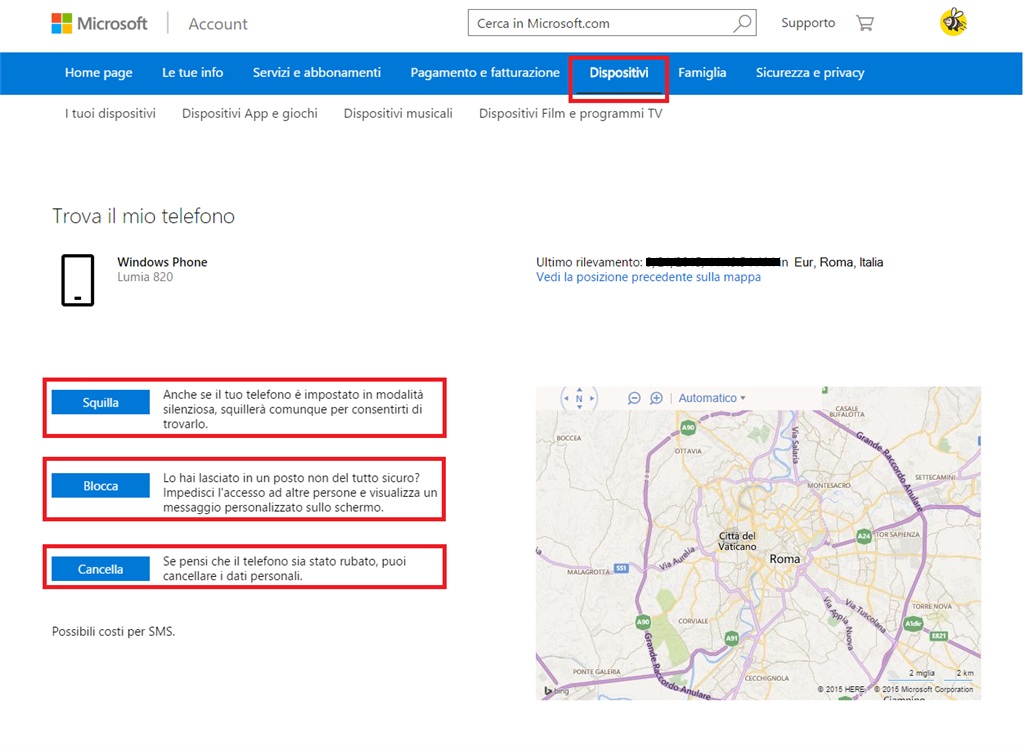Click the Roma label on the map

point(784,559)
